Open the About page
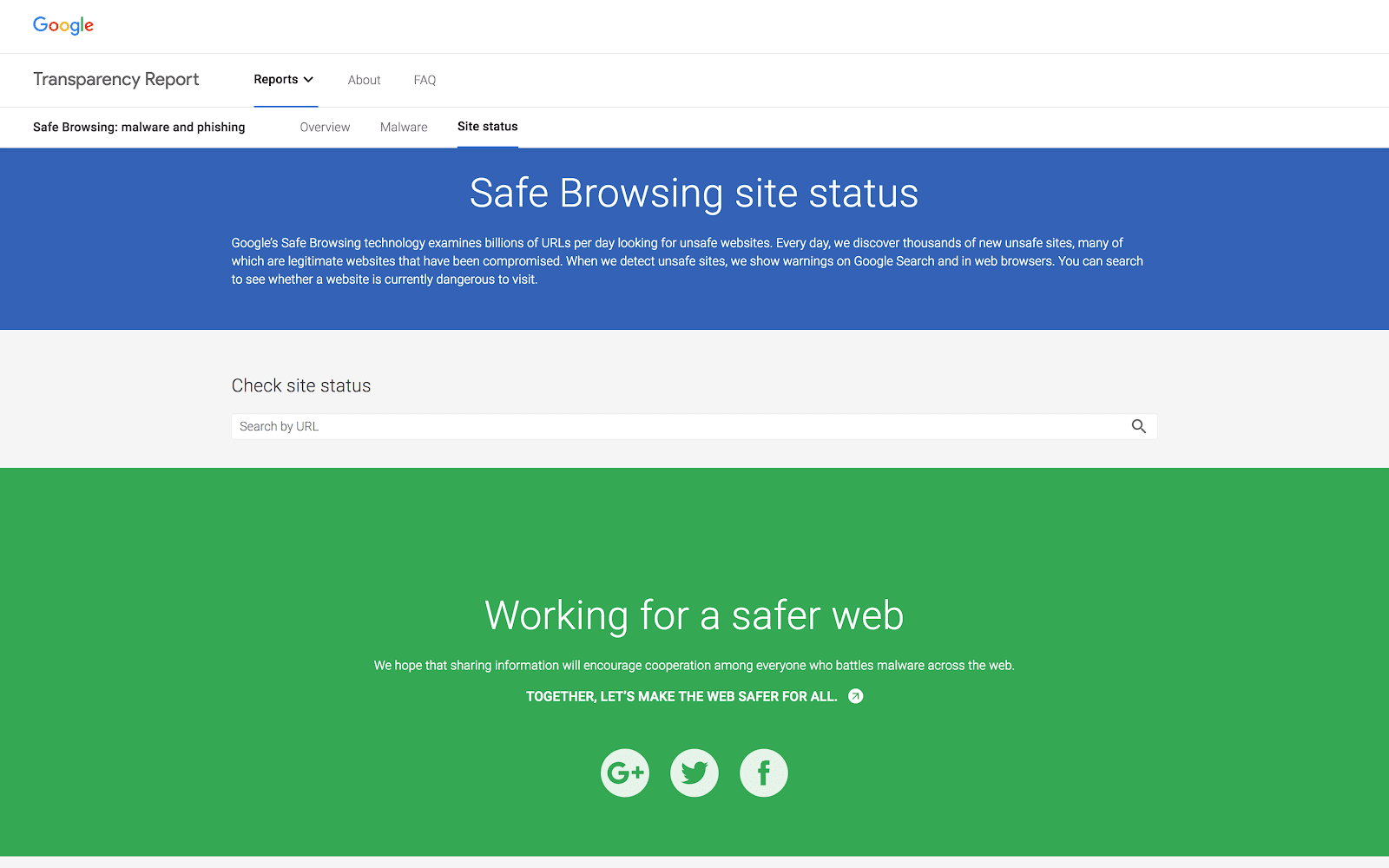This screenshot has height=868, width=1389. [x=364, y=79]
